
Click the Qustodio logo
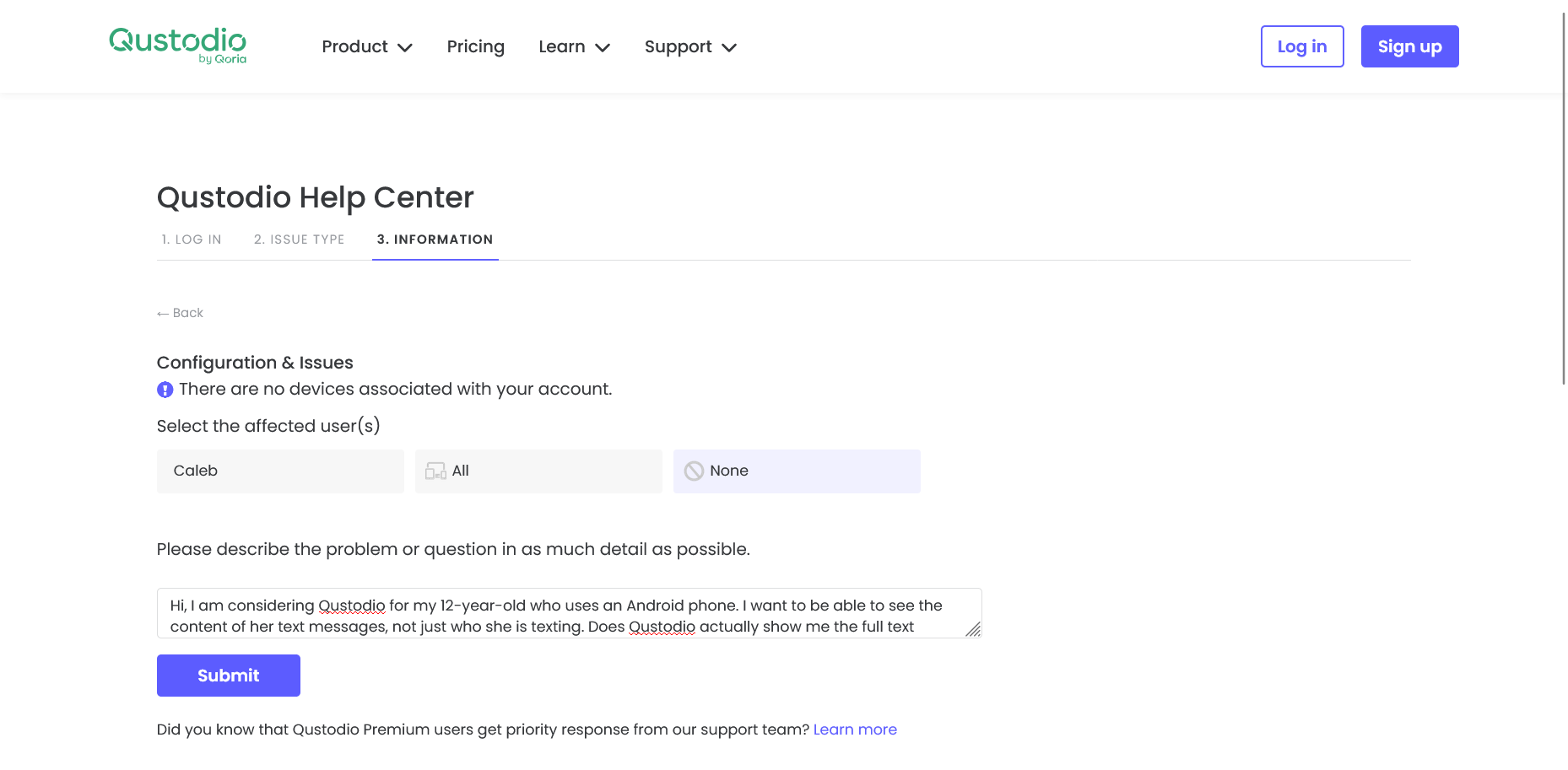(x=177, y=46)
